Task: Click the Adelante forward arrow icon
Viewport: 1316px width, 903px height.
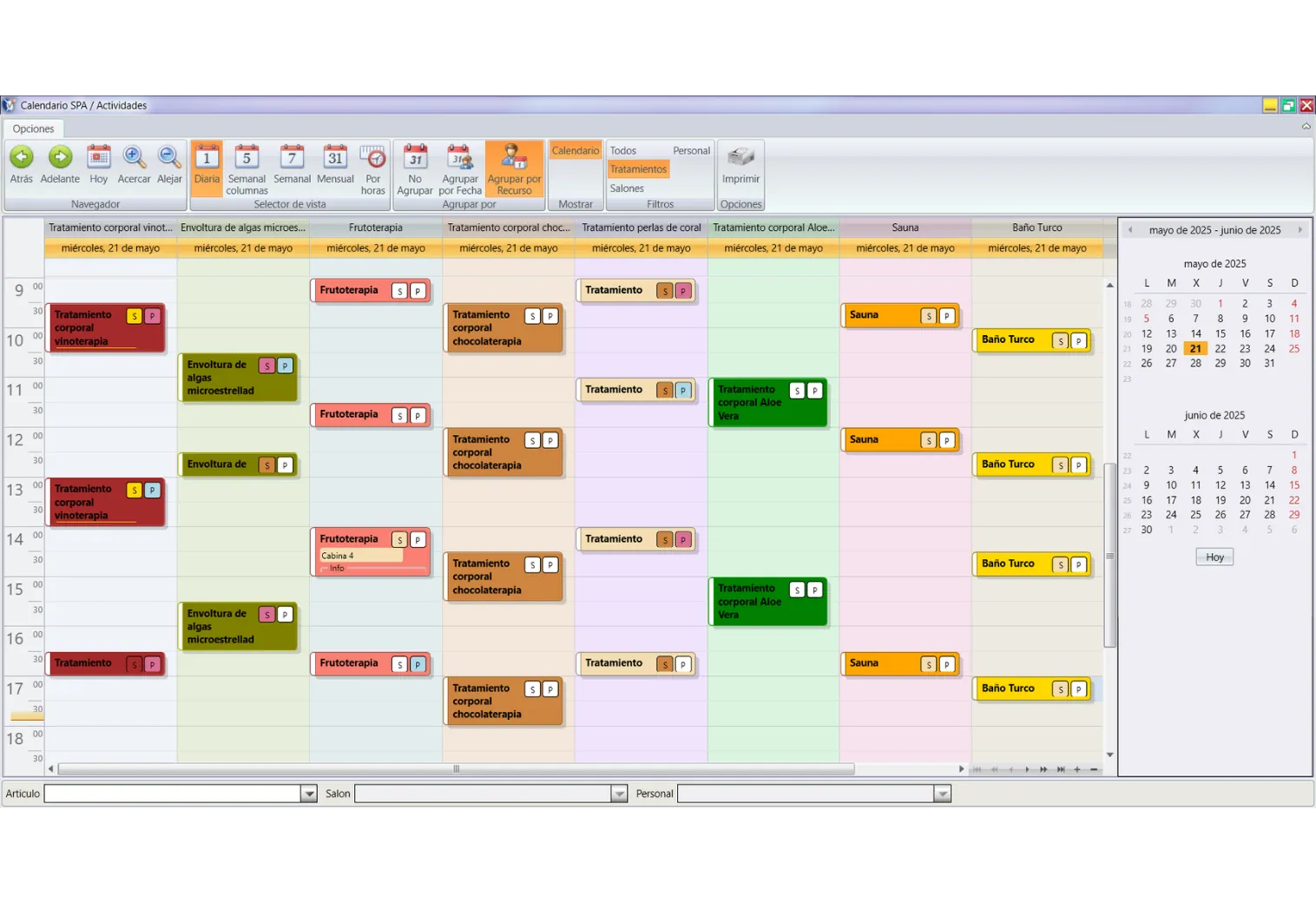Action: pos(60,158)
